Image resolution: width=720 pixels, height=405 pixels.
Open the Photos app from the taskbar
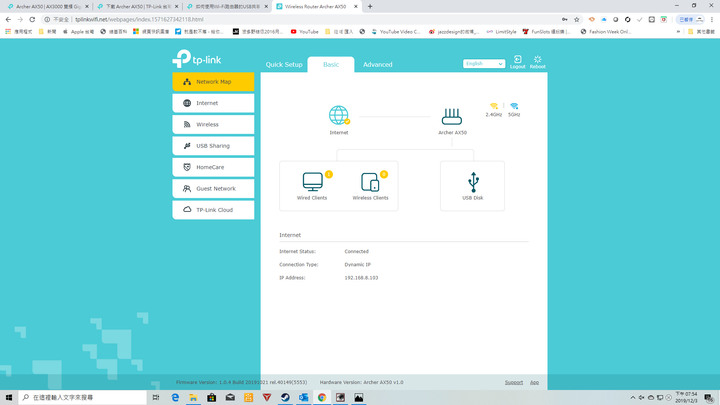pyautogui.click(x=359, y=397)
